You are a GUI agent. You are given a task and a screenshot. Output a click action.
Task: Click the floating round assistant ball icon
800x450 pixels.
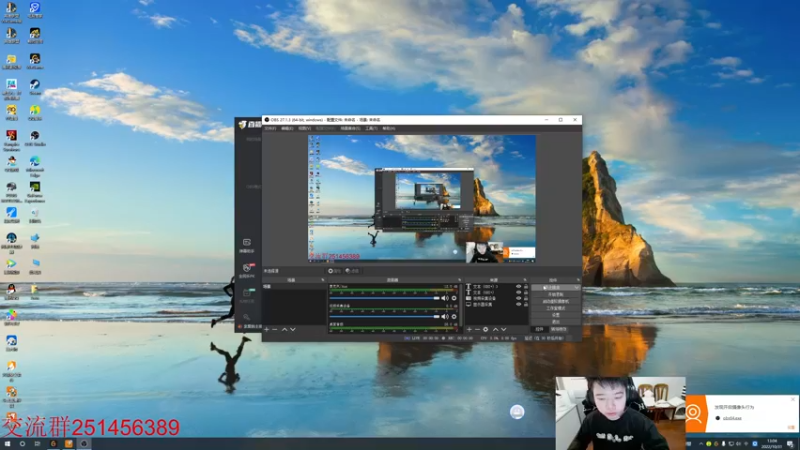[517, 412]
